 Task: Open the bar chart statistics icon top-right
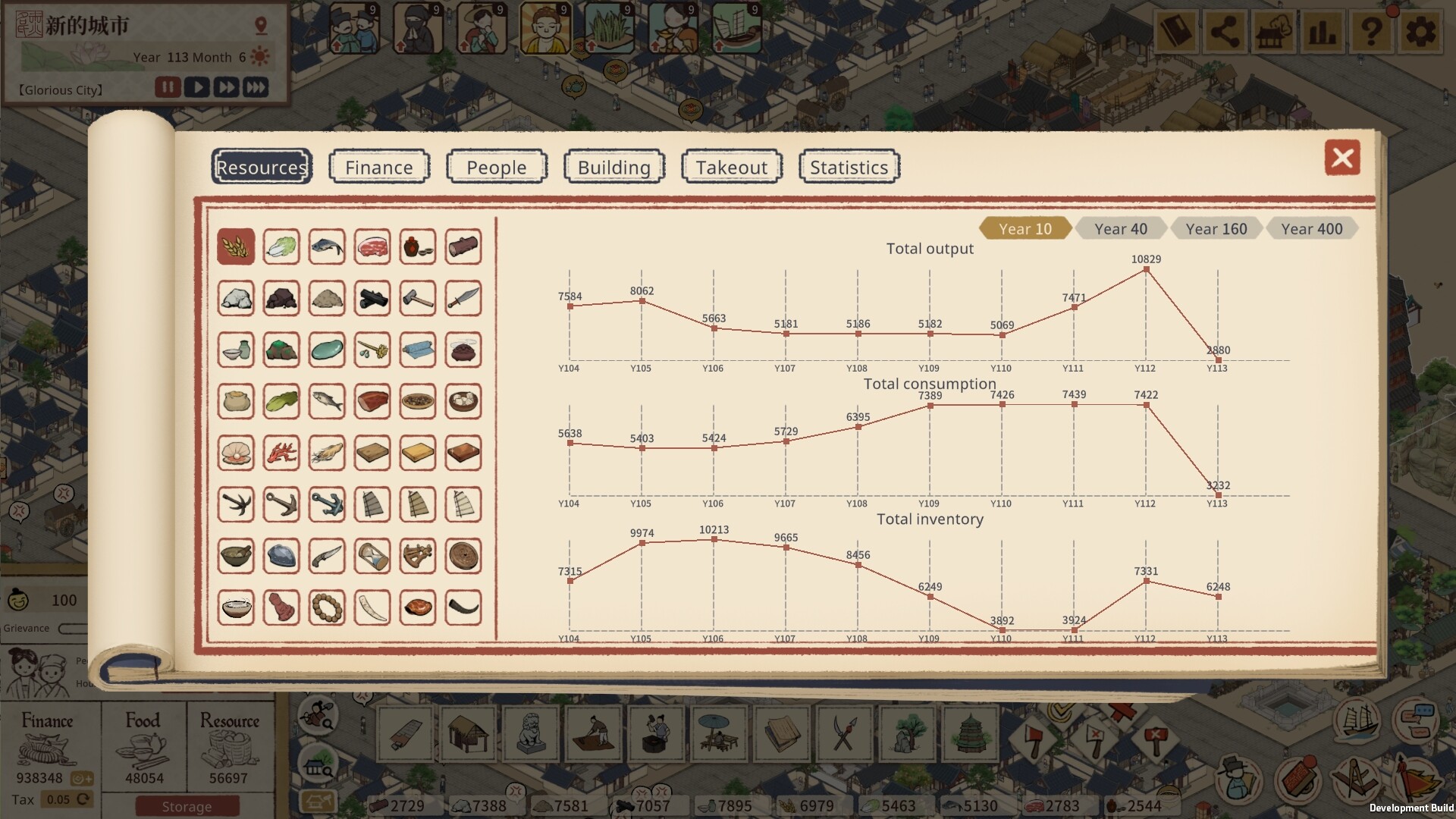(1321, 31)
